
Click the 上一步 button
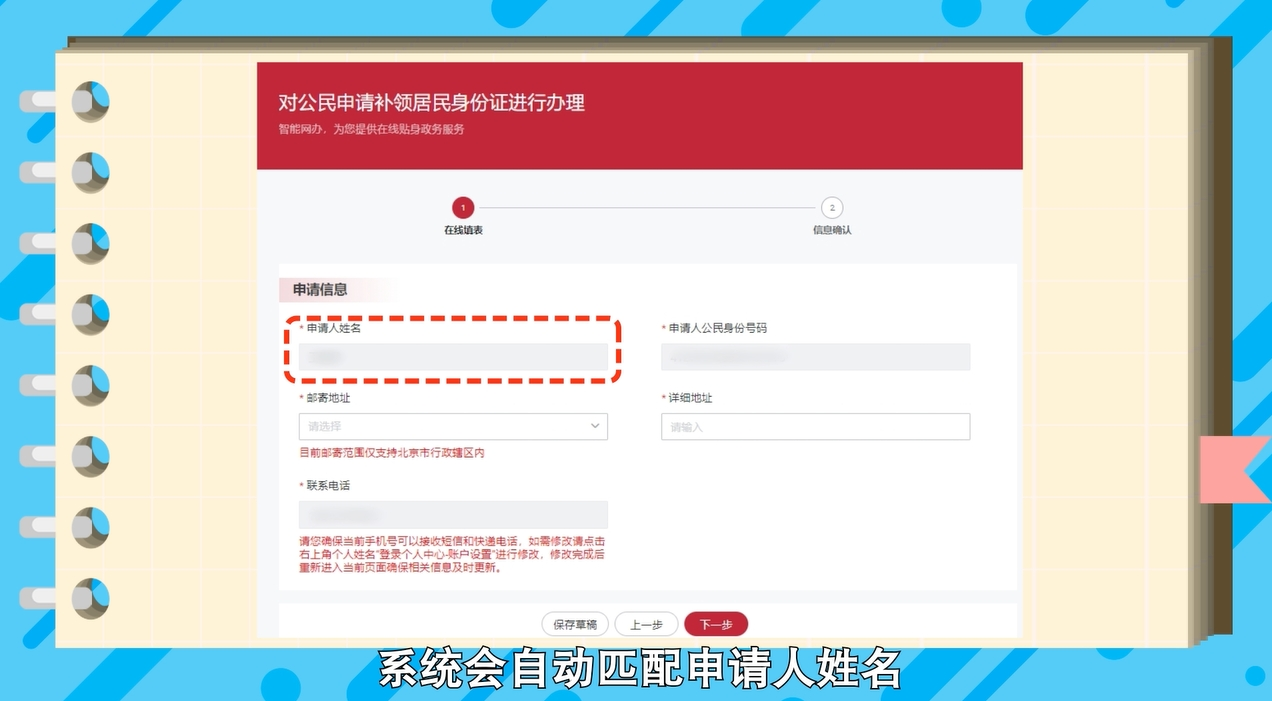tap(646, 623)
